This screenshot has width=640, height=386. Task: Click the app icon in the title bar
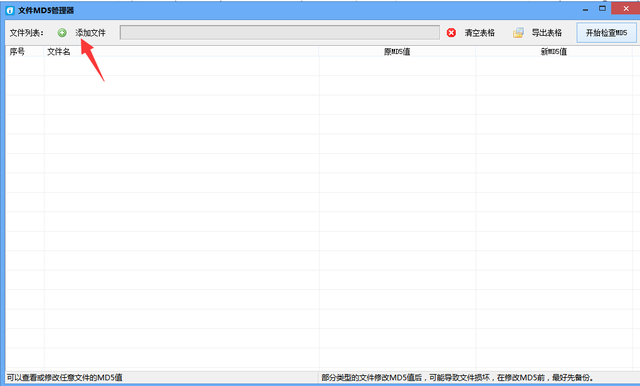[10, 10]
